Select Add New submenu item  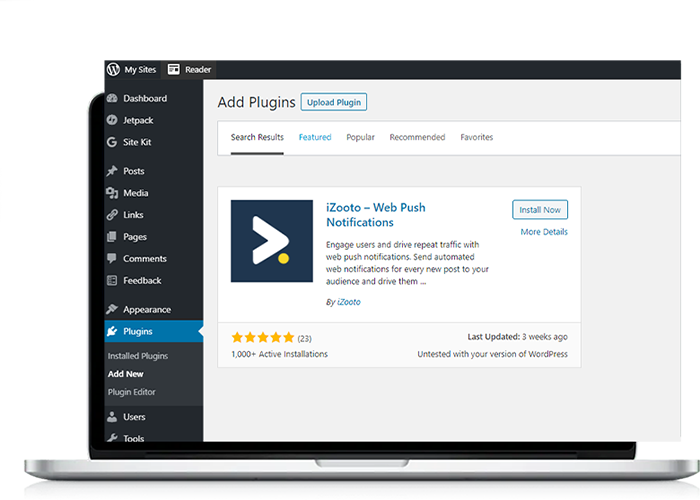[x=125, y=374]
